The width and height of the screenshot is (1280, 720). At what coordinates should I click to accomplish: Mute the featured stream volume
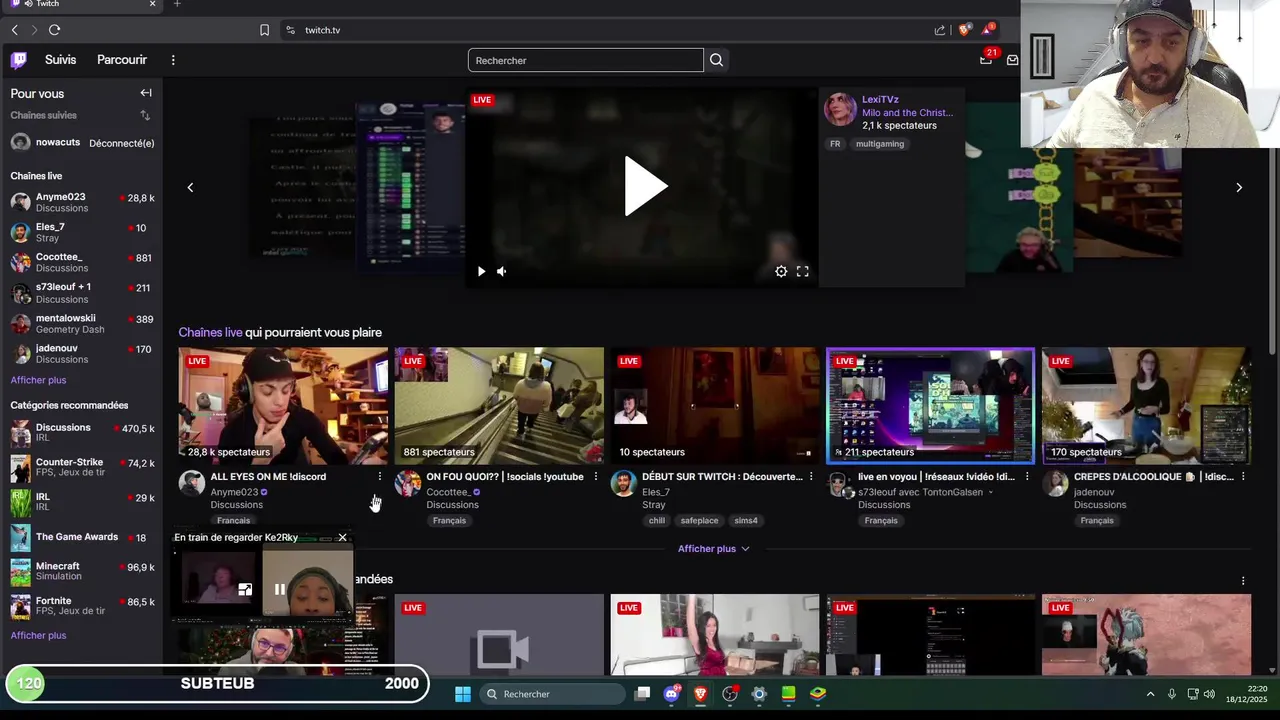[501, 271]
